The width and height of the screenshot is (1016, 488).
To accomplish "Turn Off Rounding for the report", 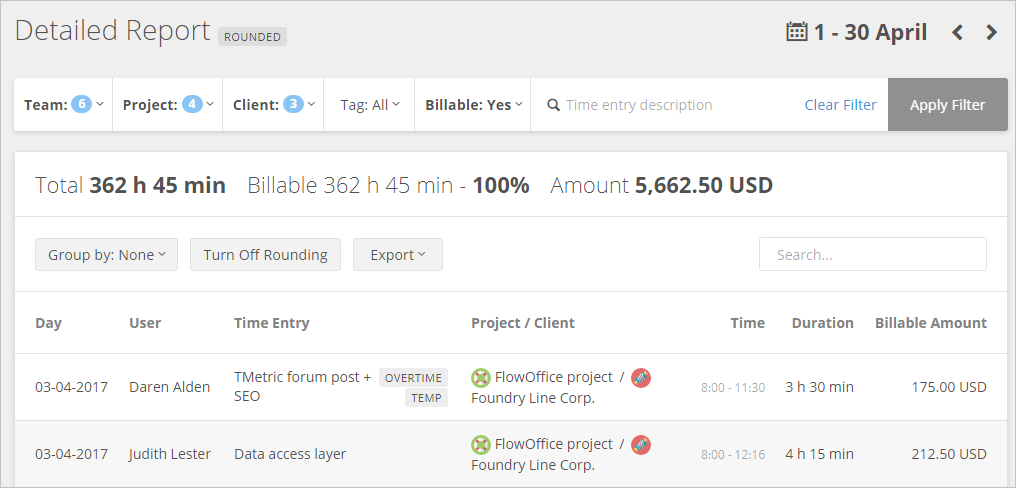I will coord(265,255).
